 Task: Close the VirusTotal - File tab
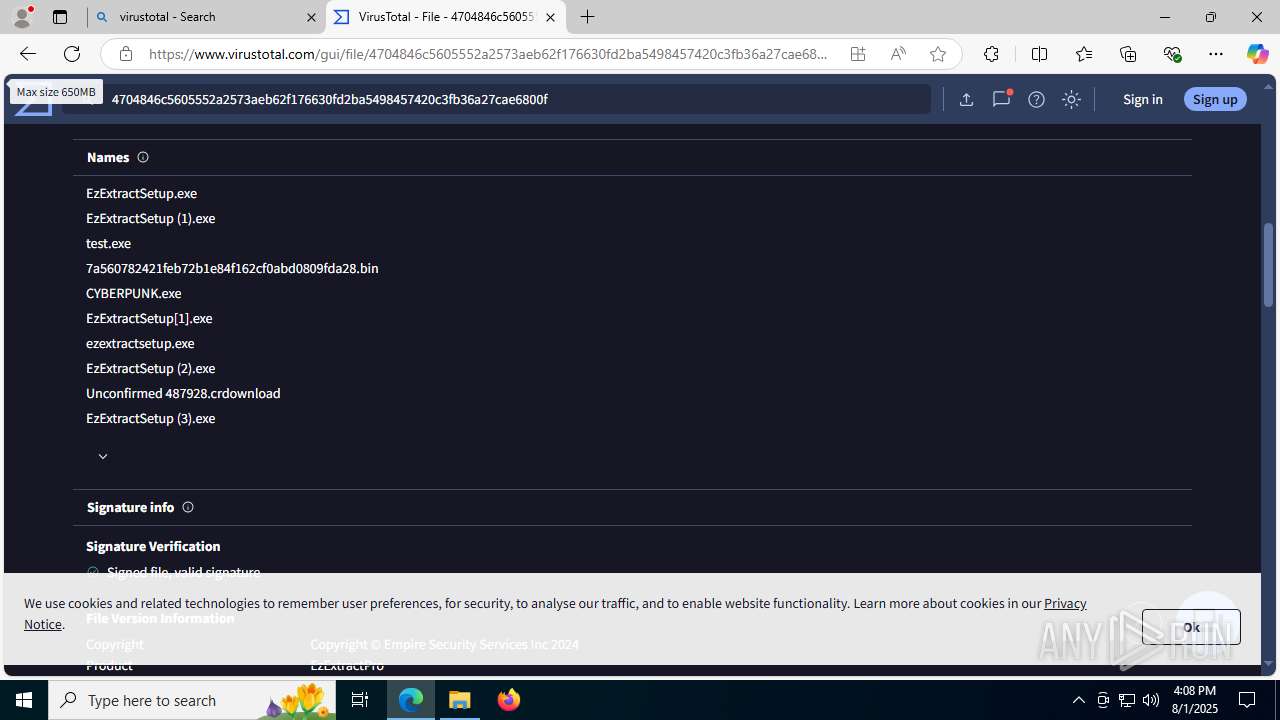pos(550,17)
